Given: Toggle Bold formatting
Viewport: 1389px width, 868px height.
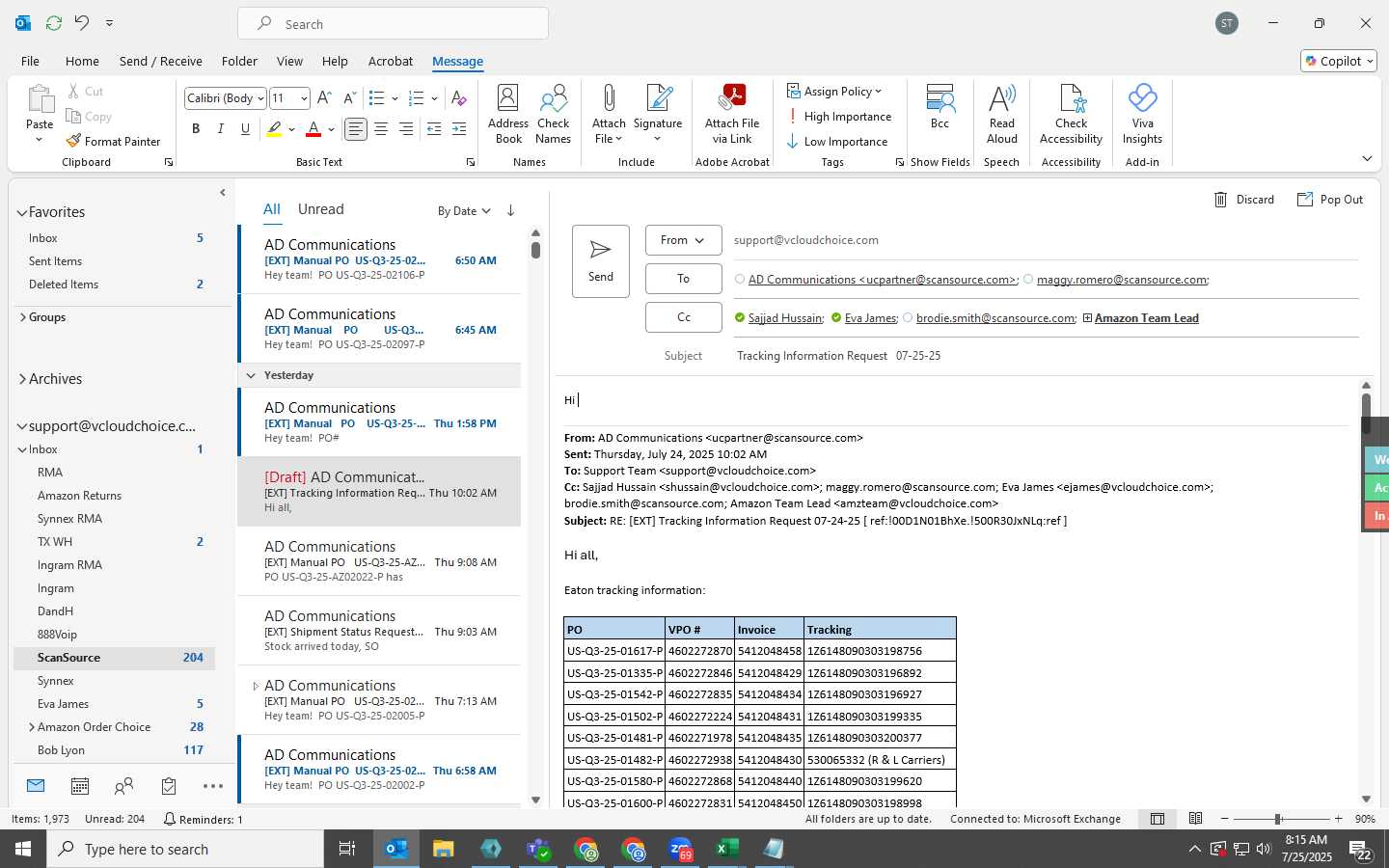Looking at the screenshot, I should (196, 128).
